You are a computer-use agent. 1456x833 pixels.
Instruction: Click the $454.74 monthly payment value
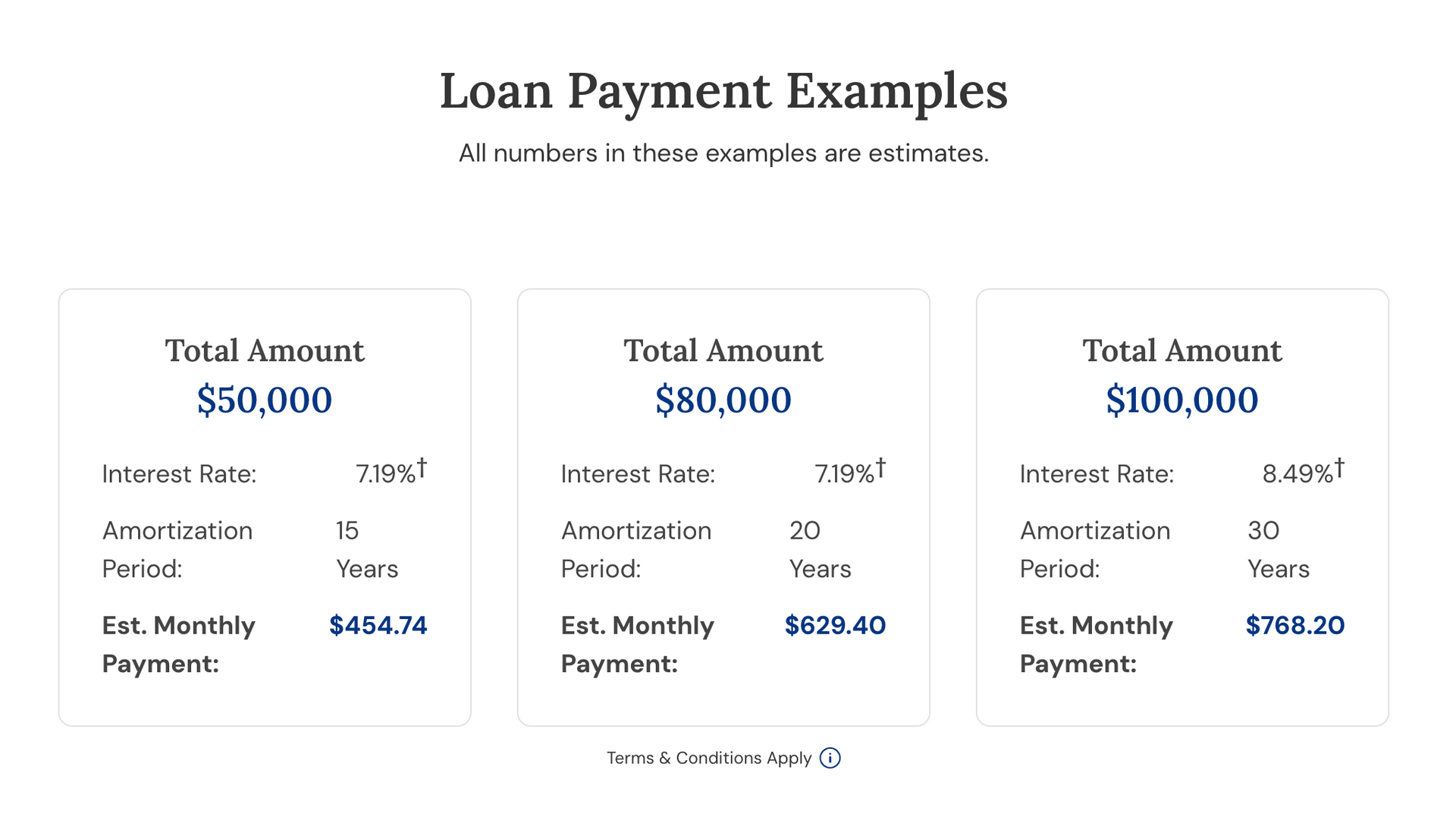click(378, 625)
